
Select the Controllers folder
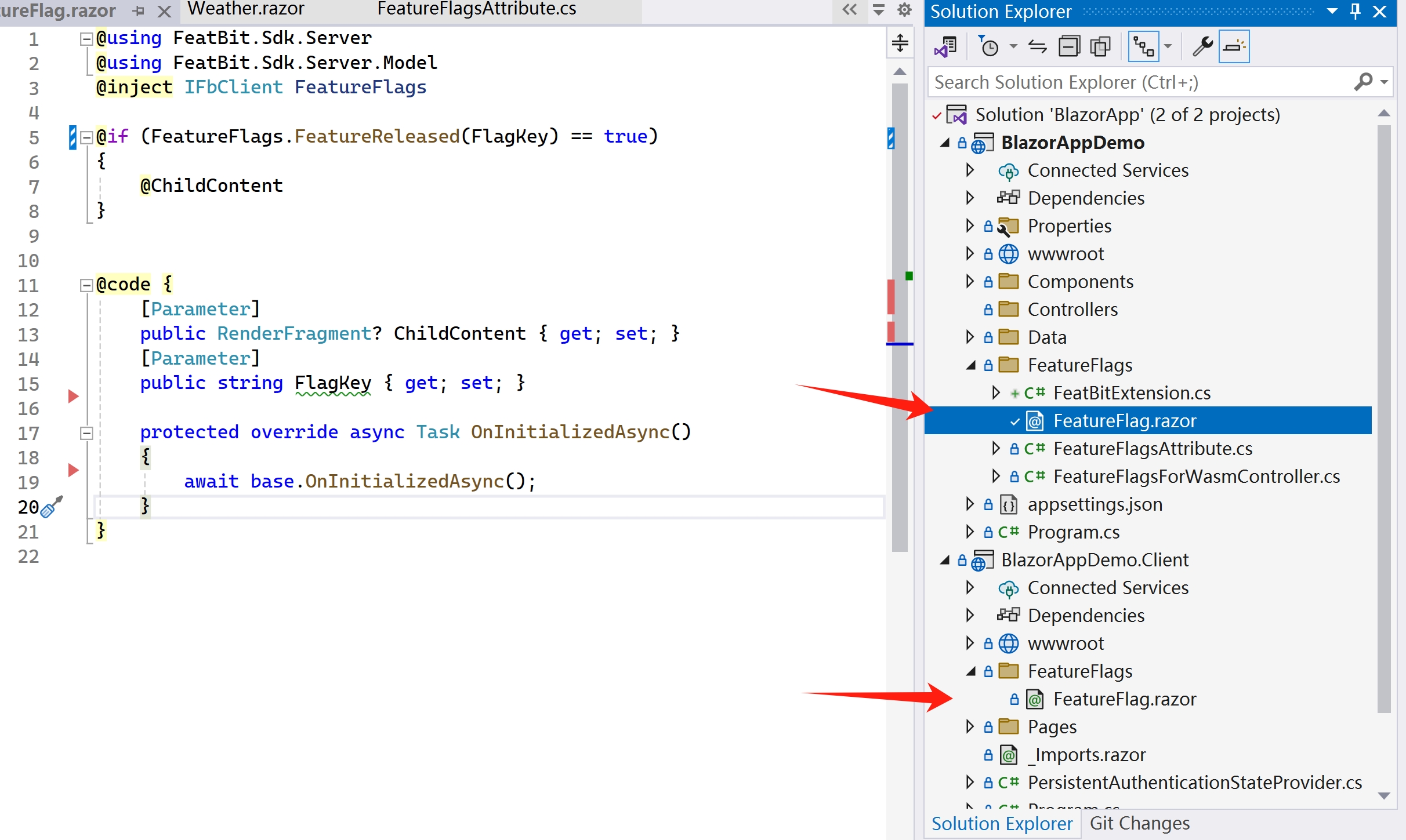[x=1072, y=310]
